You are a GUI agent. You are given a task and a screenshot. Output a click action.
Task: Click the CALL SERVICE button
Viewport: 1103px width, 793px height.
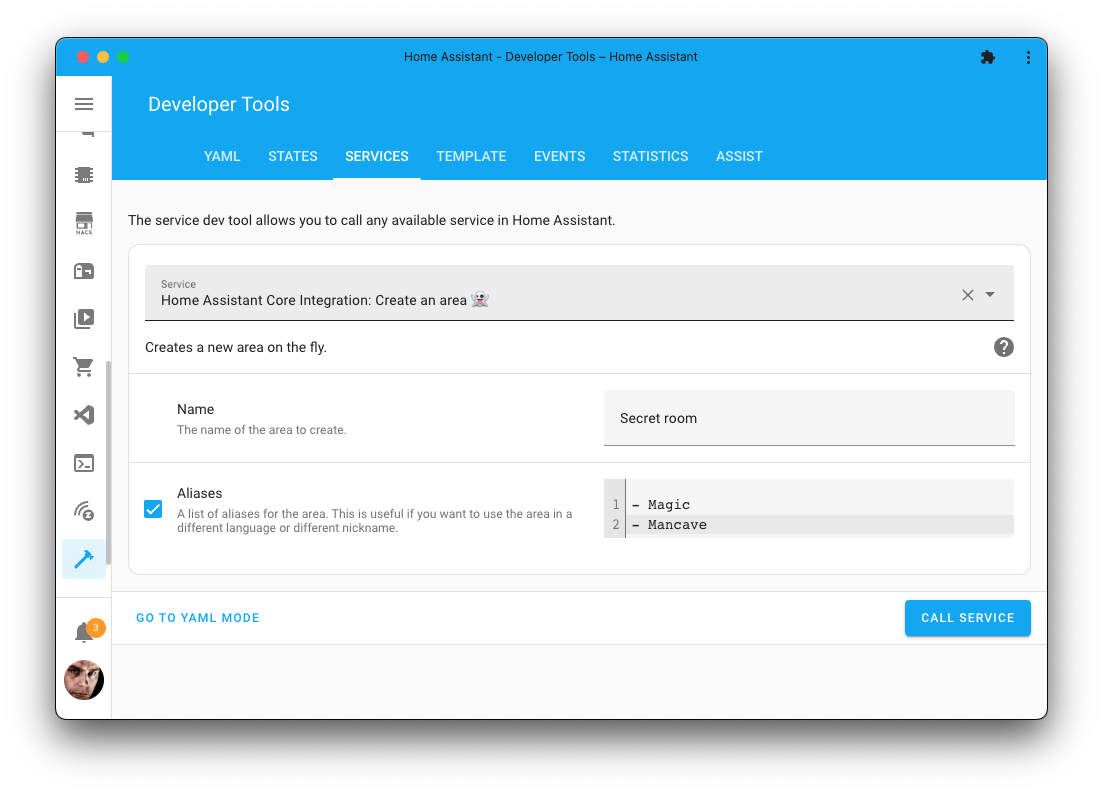click(x=967, y=618)
